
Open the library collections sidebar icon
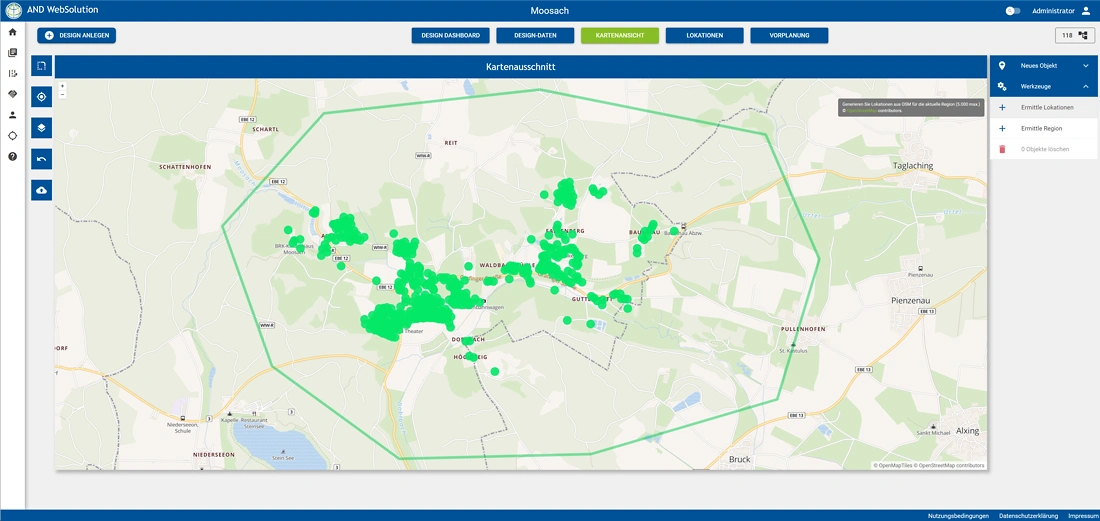click(13, 53)
